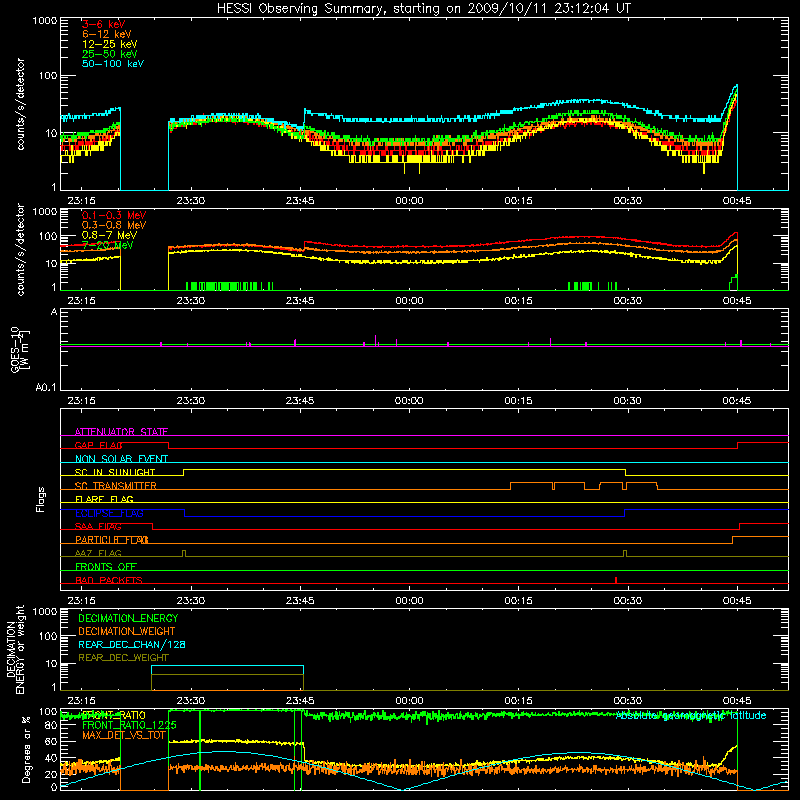Click the vertical Flags axis label

coord(40,499)
